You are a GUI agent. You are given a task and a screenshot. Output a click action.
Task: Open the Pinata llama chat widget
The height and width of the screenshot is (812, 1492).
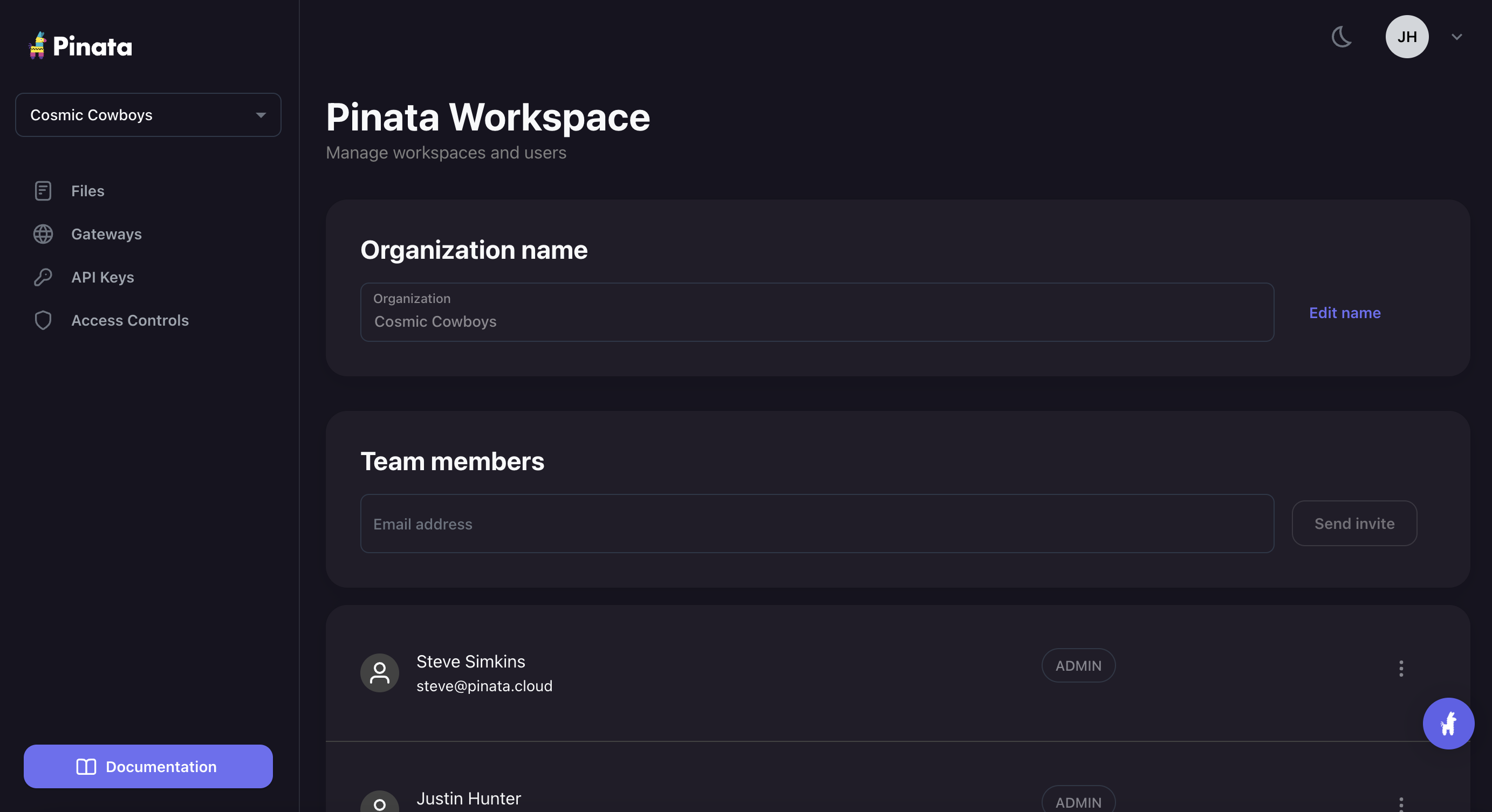pos(1448,724)
